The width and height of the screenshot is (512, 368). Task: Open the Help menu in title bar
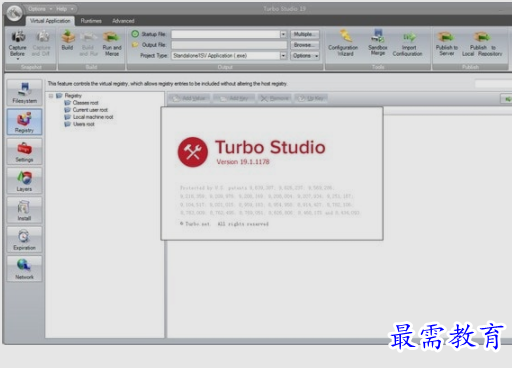[x=64, y=9]
